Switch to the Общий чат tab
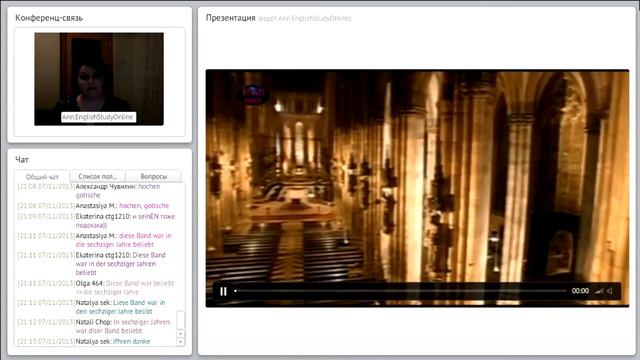Screen dimensions: 640x360 (x=42, y=177)
